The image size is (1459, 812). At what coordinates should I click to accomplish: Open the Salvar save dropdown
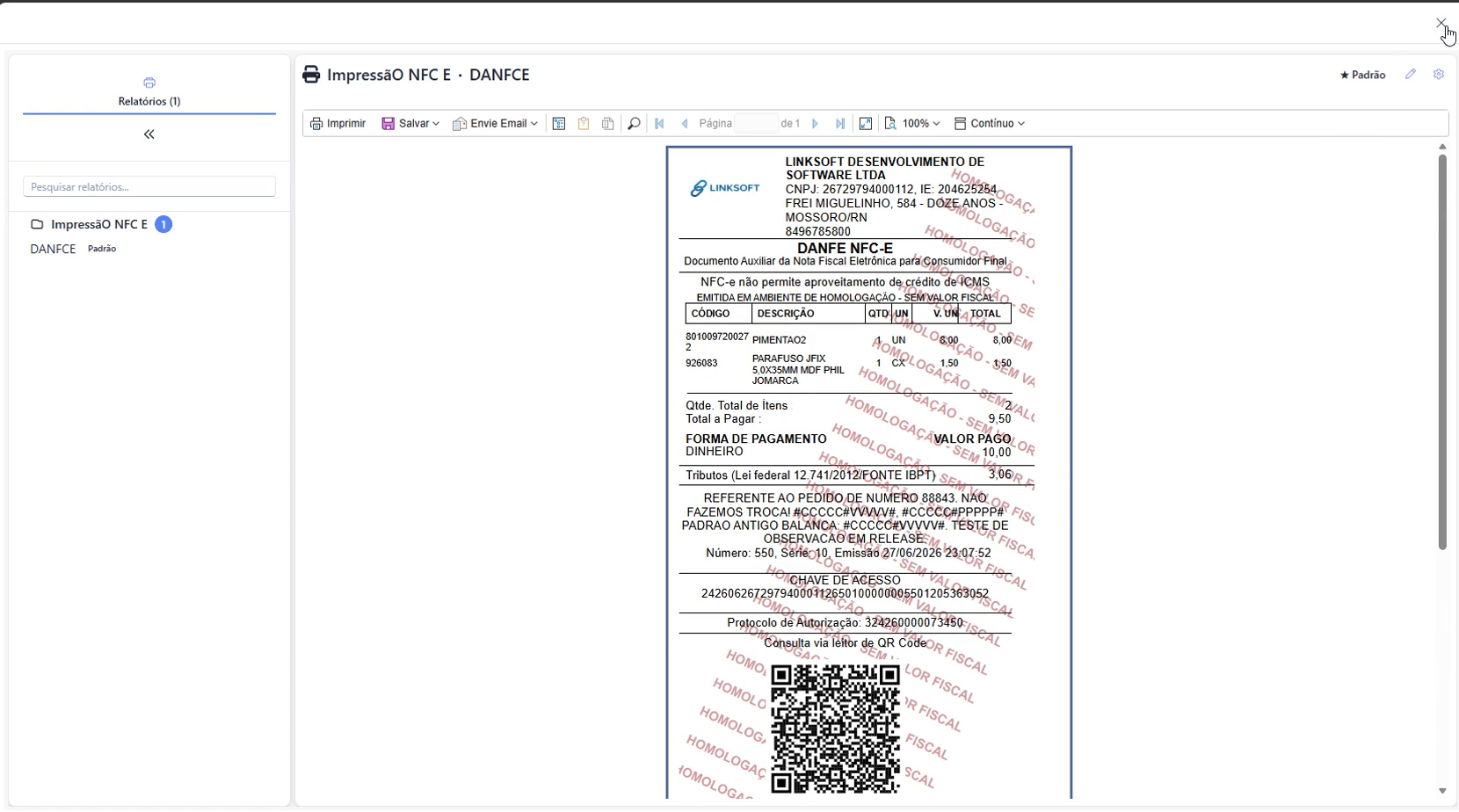tap(410, 124)
